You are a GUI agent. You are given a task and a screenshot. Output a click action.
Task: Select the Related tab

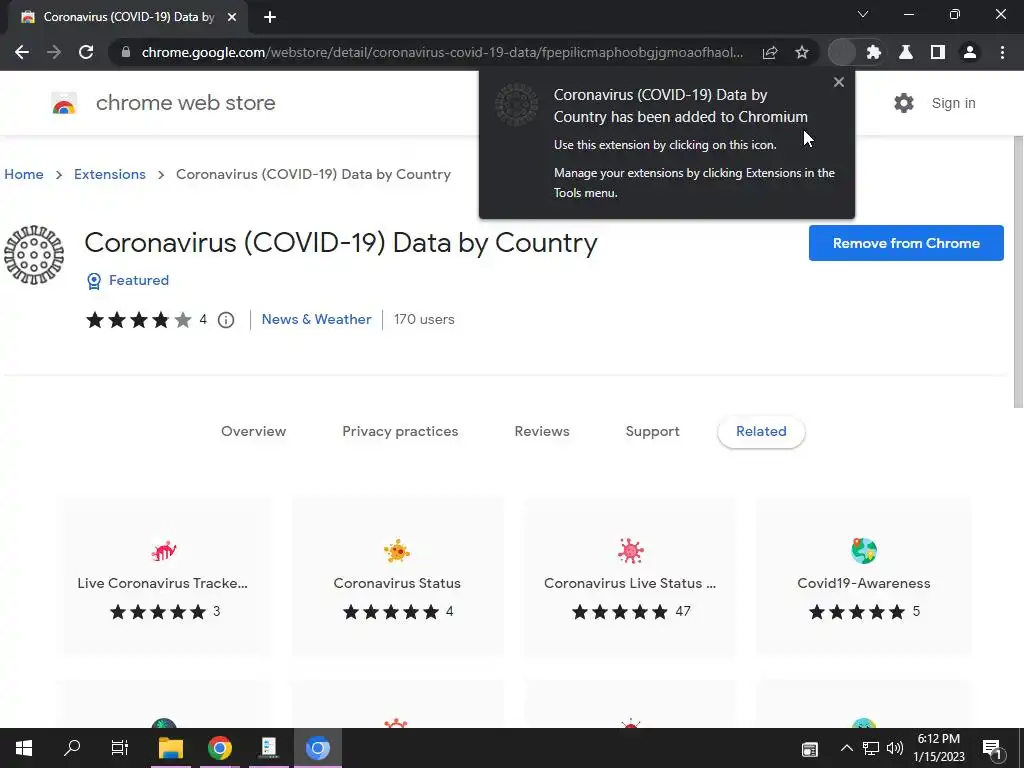(761, 432)
